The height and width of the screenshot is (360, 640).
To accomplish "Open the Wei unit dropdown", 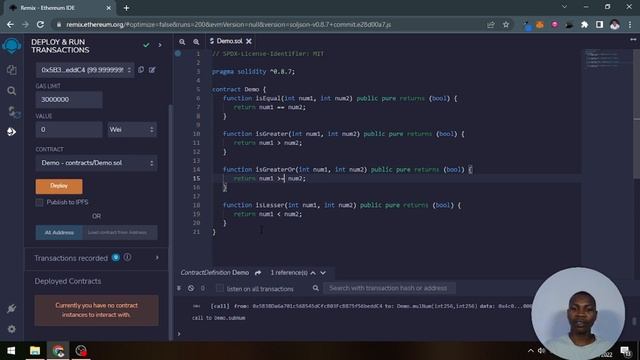I will pos(131,129).
